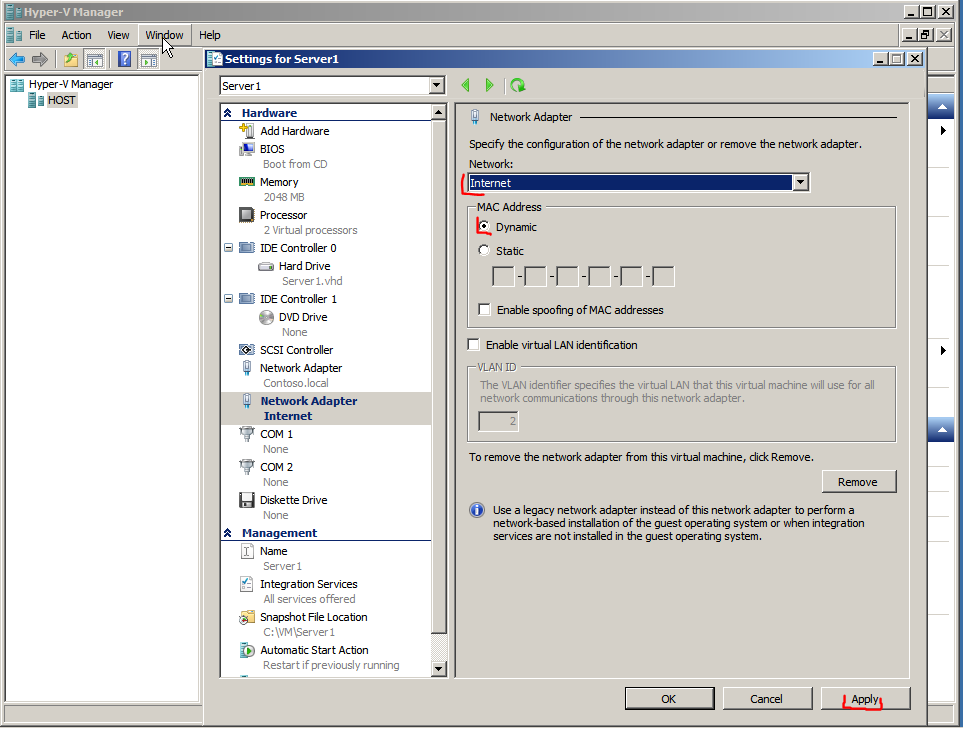The height and width of the screenshot is (729, 963).
Task: Open the Network dropdown showing Internet
Action: 800,182
